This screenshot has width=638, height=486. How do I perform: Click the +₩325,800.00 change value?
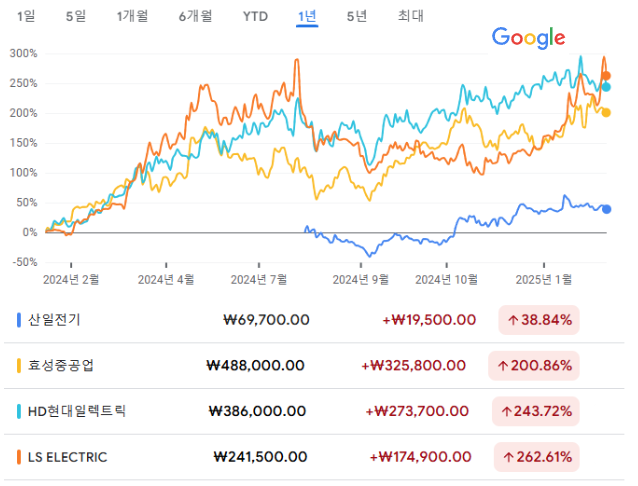413,366
